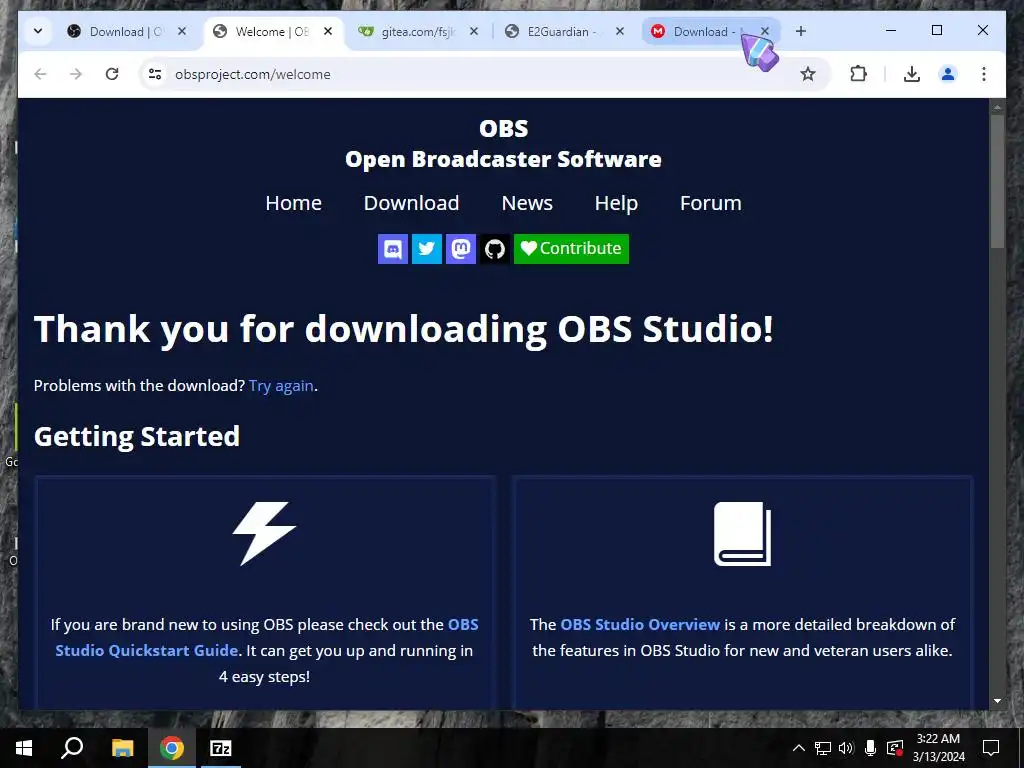Click the page vertical scrollbar thumb
1024x768 pixels.
click(997, 181)
